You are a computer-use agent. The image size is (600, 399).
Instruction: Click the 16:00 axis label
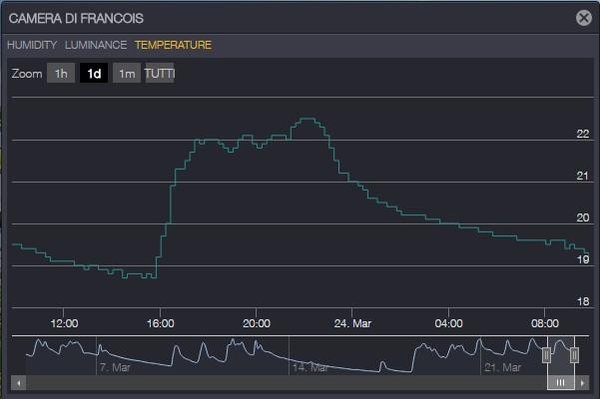[x=160, y=324]
